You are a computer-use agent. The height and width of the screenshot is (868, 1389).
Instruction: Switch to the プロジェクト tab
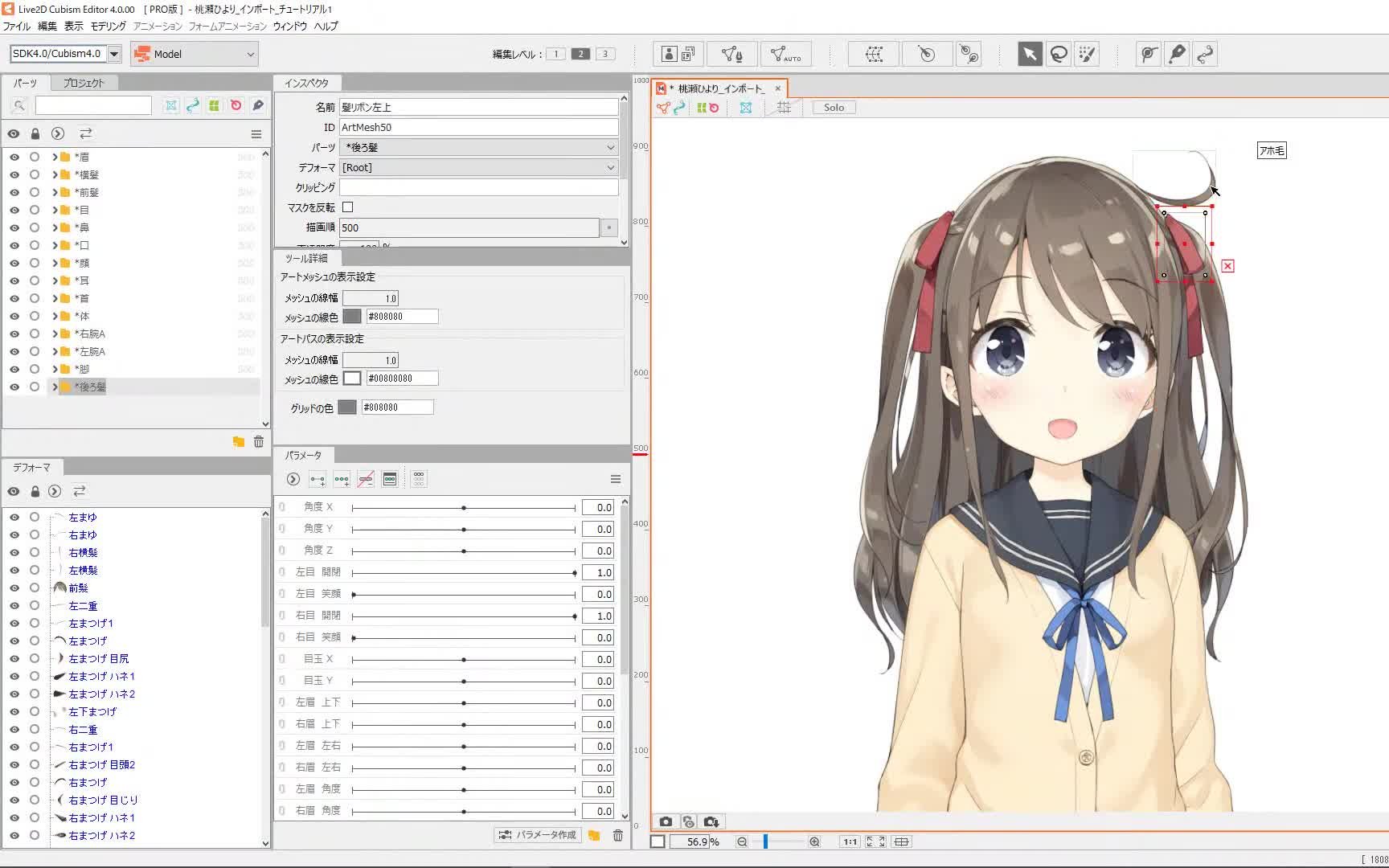click(84, 82)
